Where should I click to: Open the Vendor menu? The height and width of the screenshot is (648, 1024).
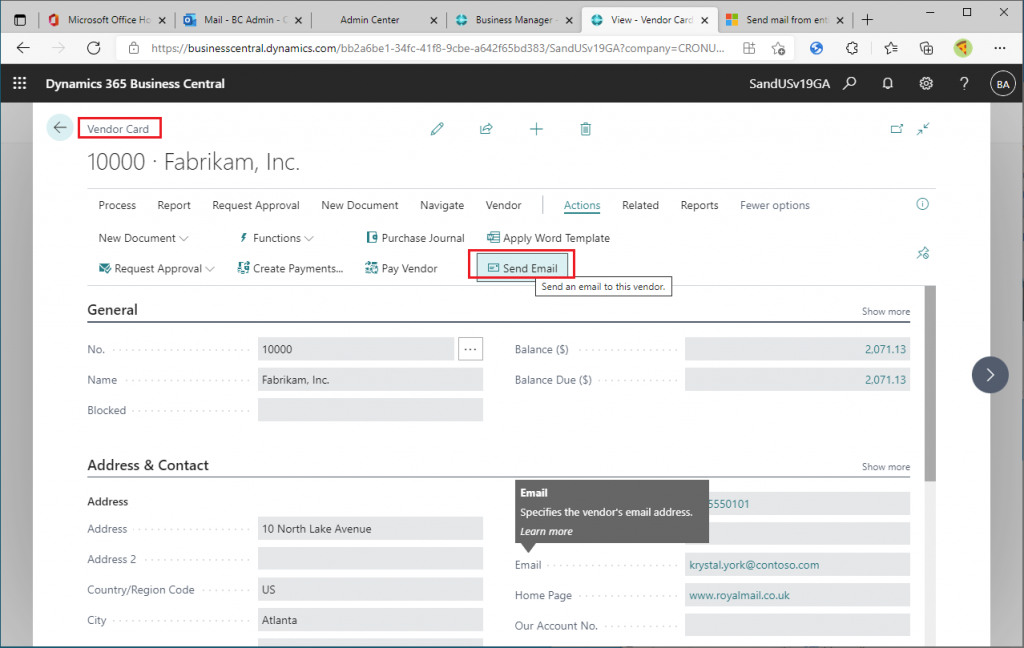[503, 205]
